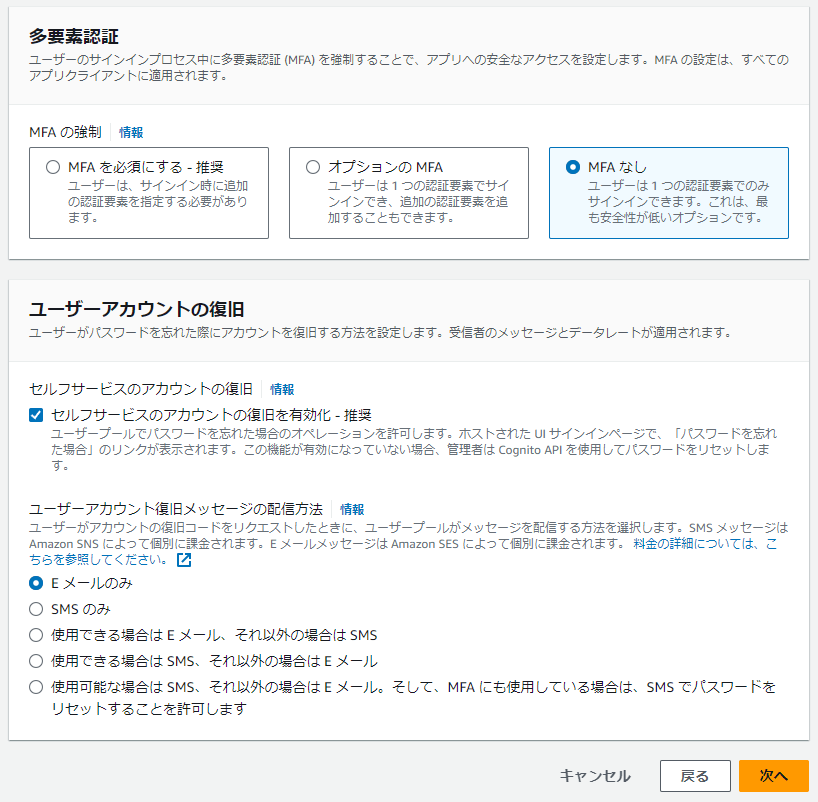Click the 戻る button
This screenshot has width=818, height=802.
point(695,776)
